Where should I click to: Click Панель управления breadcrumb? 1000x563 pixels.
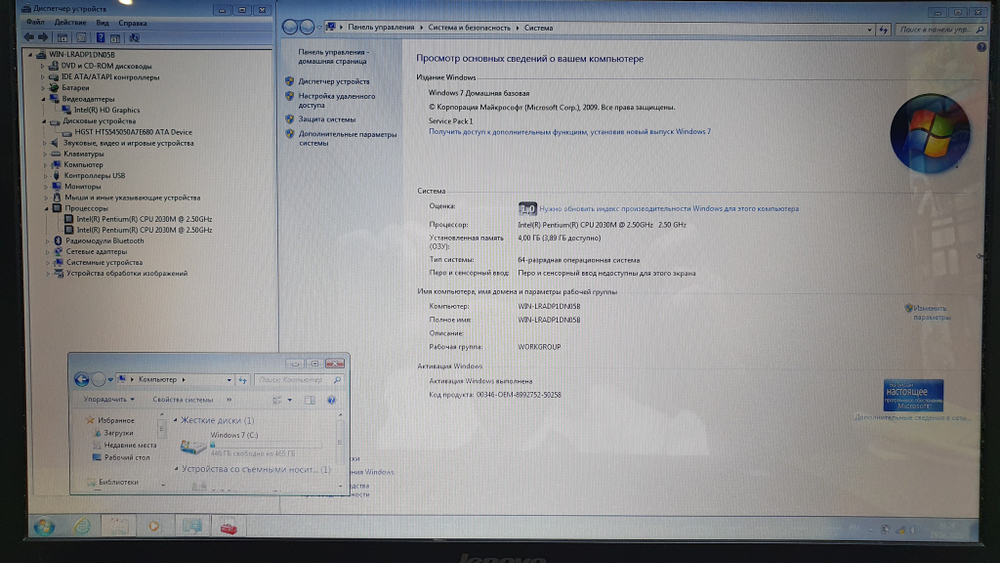[x=381, y=27]
